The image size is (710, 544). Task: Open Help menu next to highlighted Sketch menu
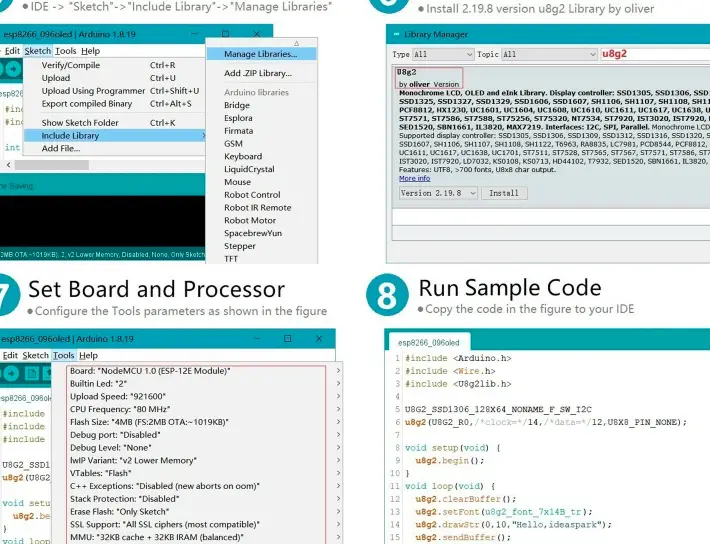click(x=90, y=51)
